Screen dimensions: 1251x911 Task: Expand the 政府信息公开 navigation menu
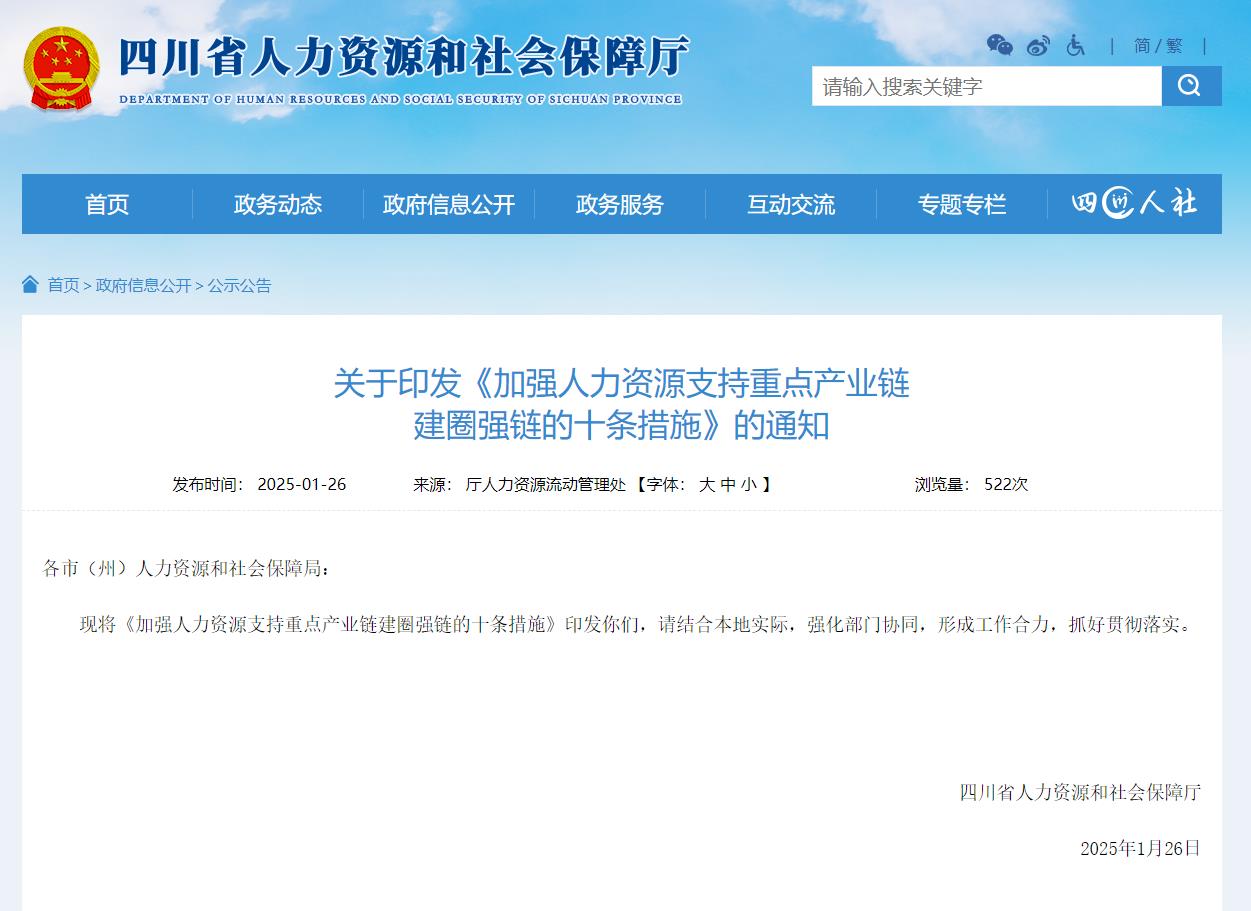449,204
